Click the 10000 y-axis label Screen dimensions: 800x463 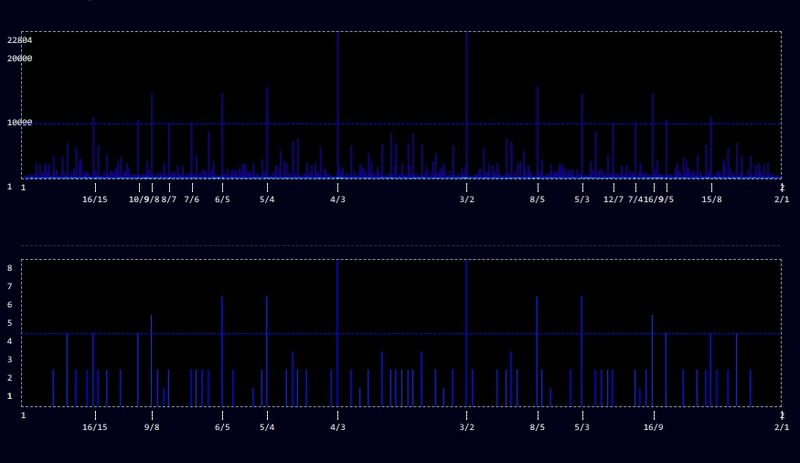click(x=19, y=123)
